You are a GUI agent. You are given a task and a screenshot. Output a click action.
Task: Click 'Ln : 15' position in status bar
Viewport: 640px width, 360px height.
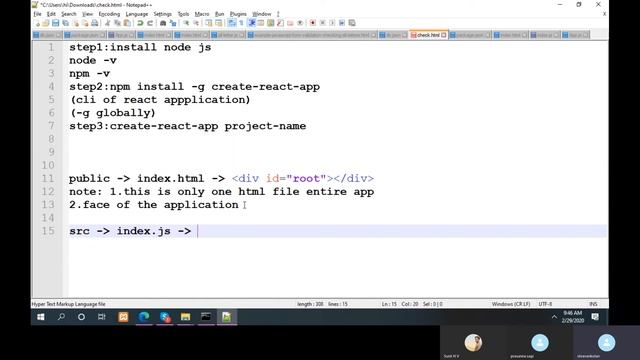click(389, 304)
